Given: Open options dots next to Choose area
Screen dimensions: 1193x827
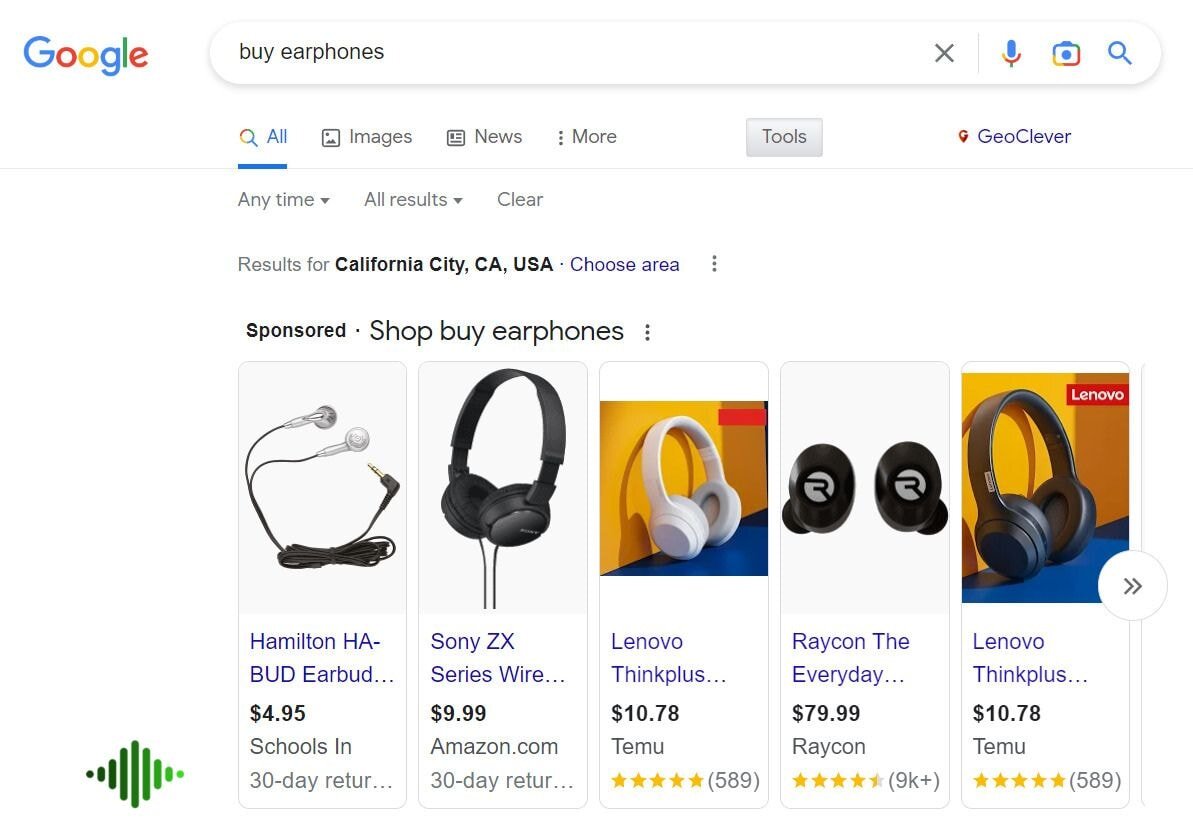Looking at the screenshot, I should (714, 264).
